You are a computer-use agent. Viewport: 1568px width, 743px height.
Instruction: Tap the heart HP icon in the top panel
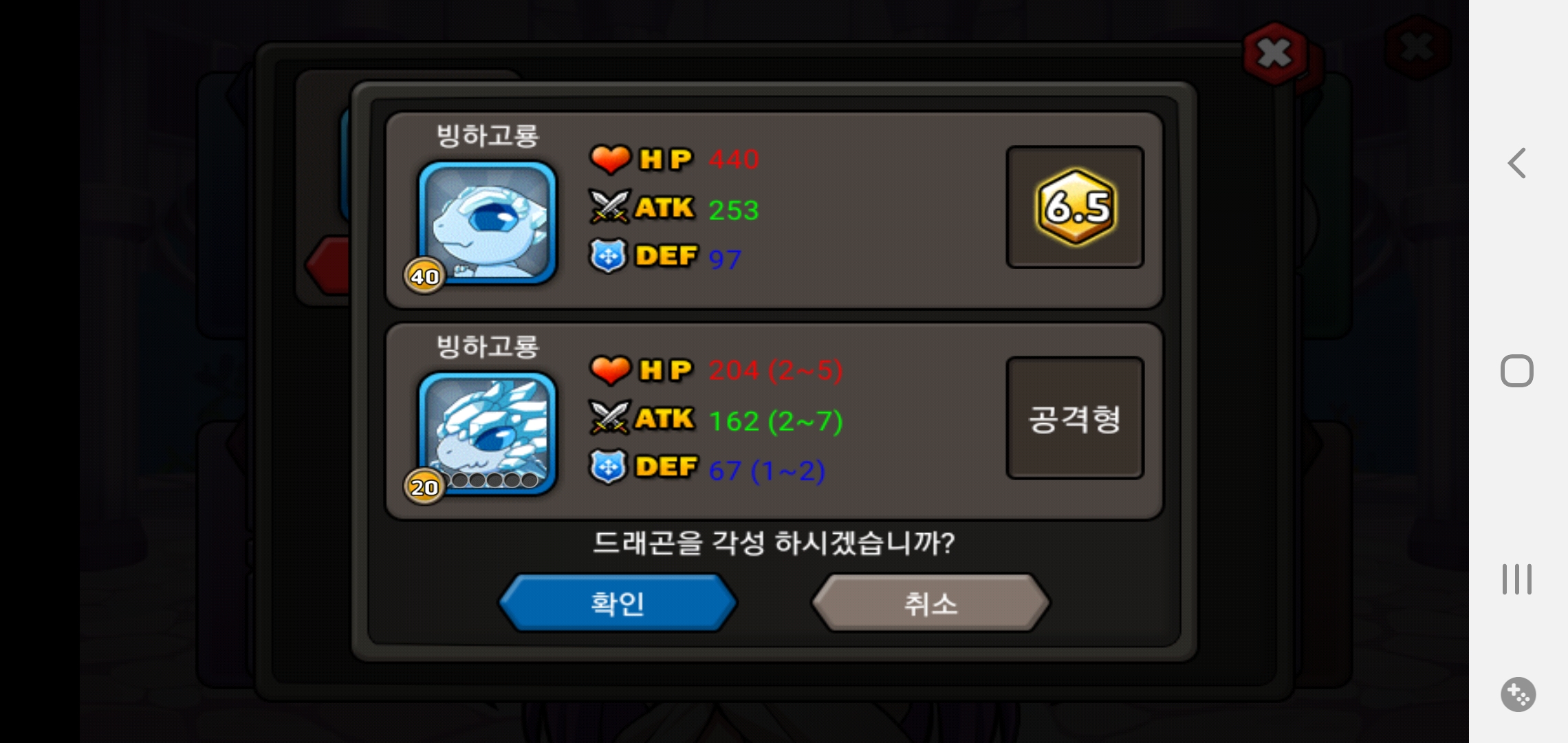click(x=610, y=159)
